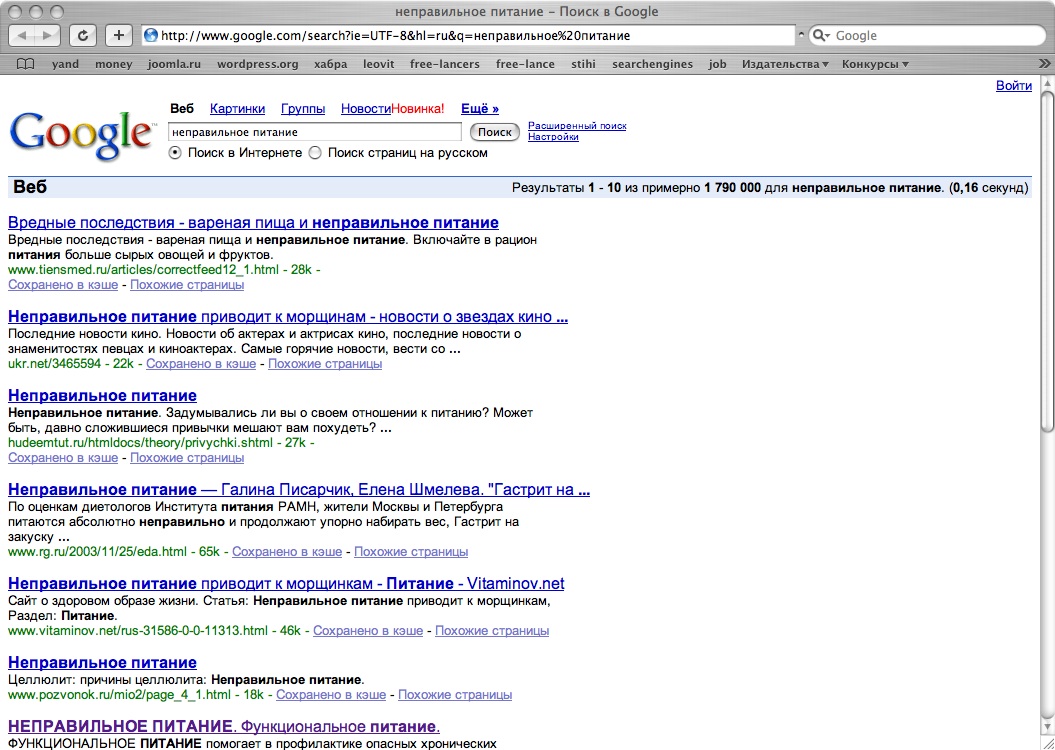Open 'Похожие страницы' for the ukr.net result
Image resolution: width=1055 pixels, height=750 pixels.
(x=325, y=364)
